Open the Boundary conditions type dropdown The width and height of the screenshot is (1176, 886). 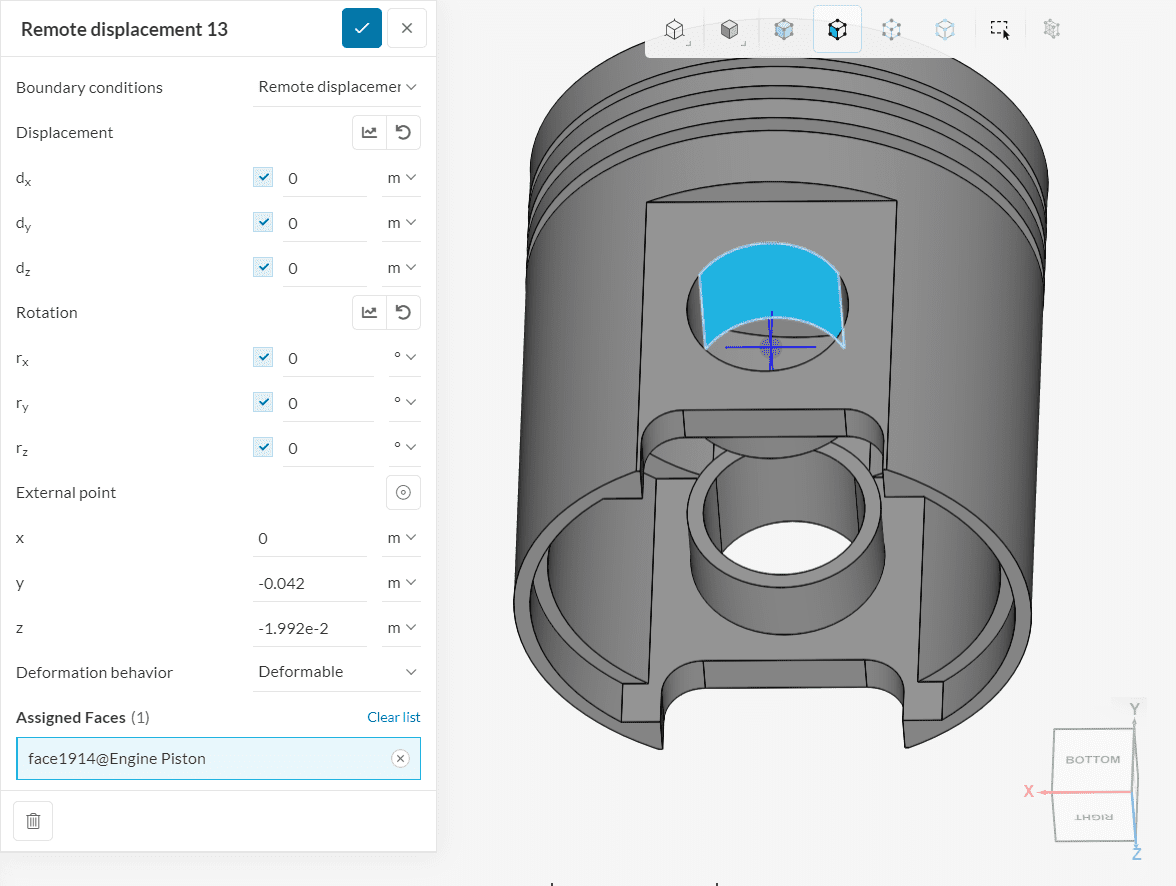pos(337,88)
